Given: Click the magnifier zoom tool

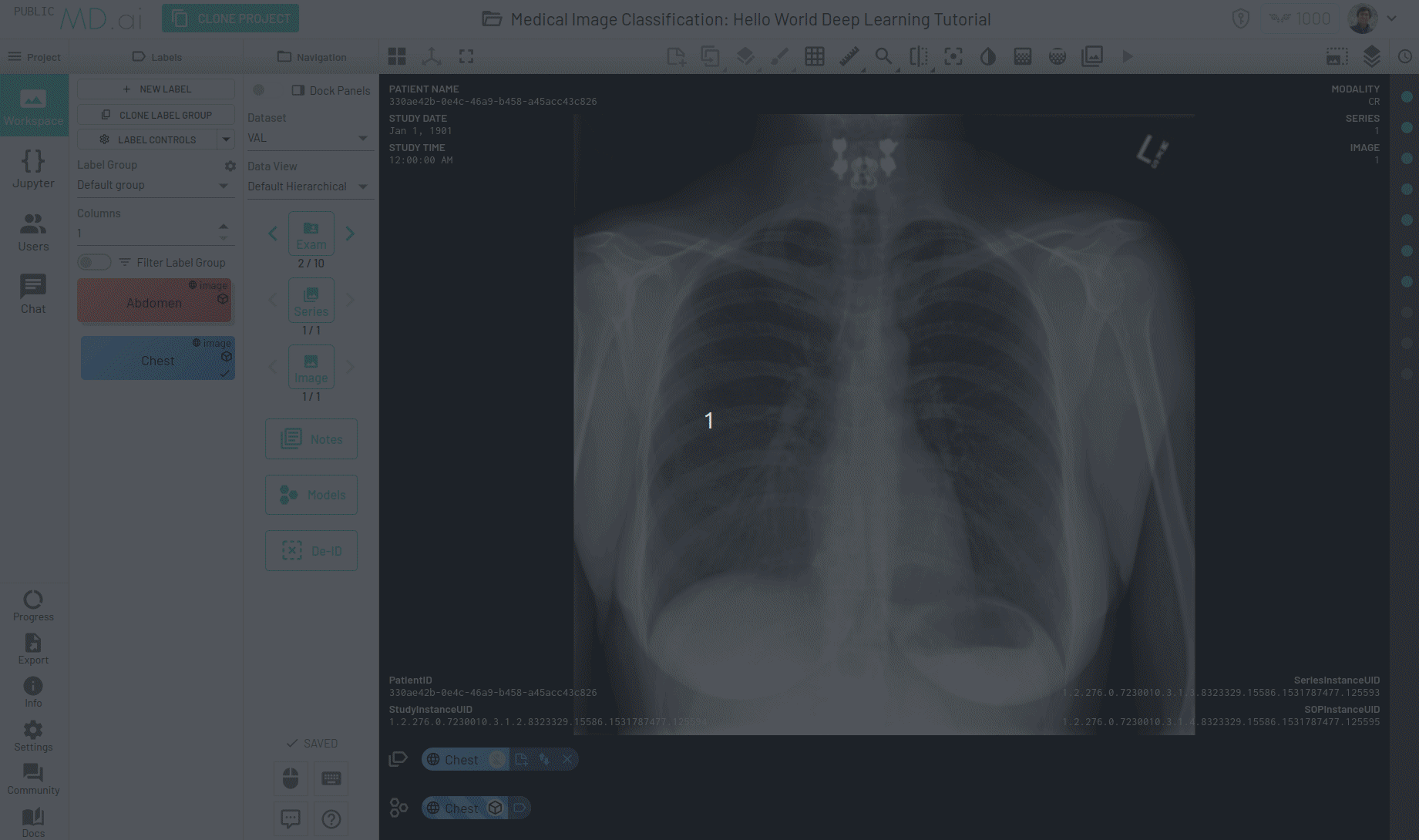Looking at the screenshot, I should [x=883, y=56].
